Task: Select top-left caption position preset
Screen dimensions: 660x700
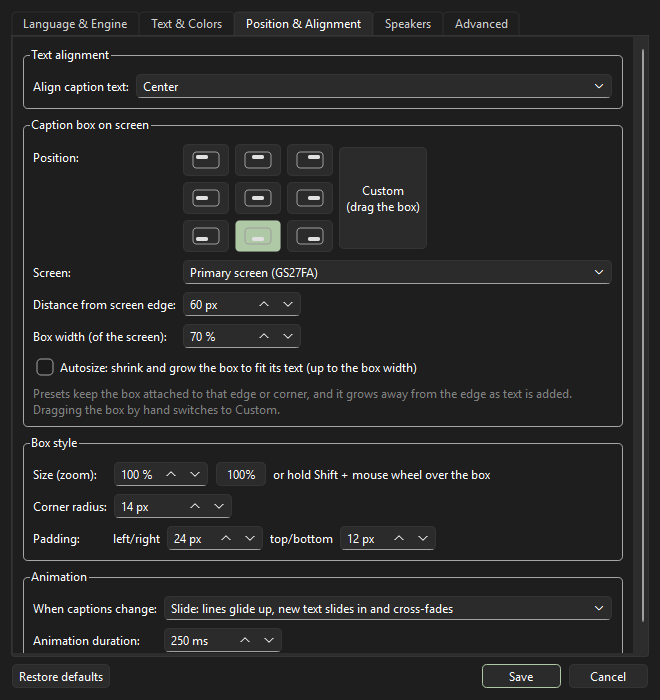Action: [x=206, y=160]
